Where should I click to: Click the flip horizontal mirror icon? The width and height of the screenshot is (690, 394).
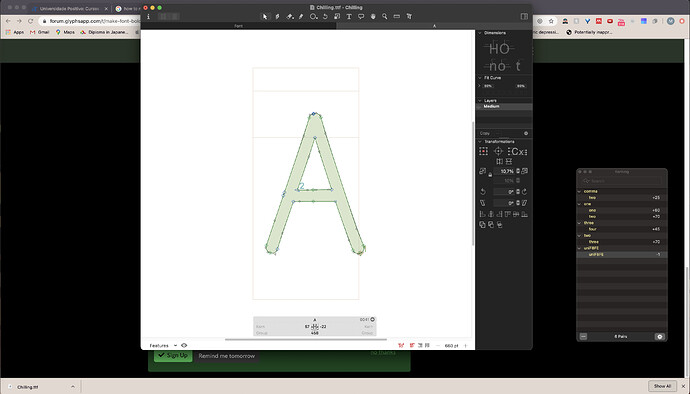(499, 162)
